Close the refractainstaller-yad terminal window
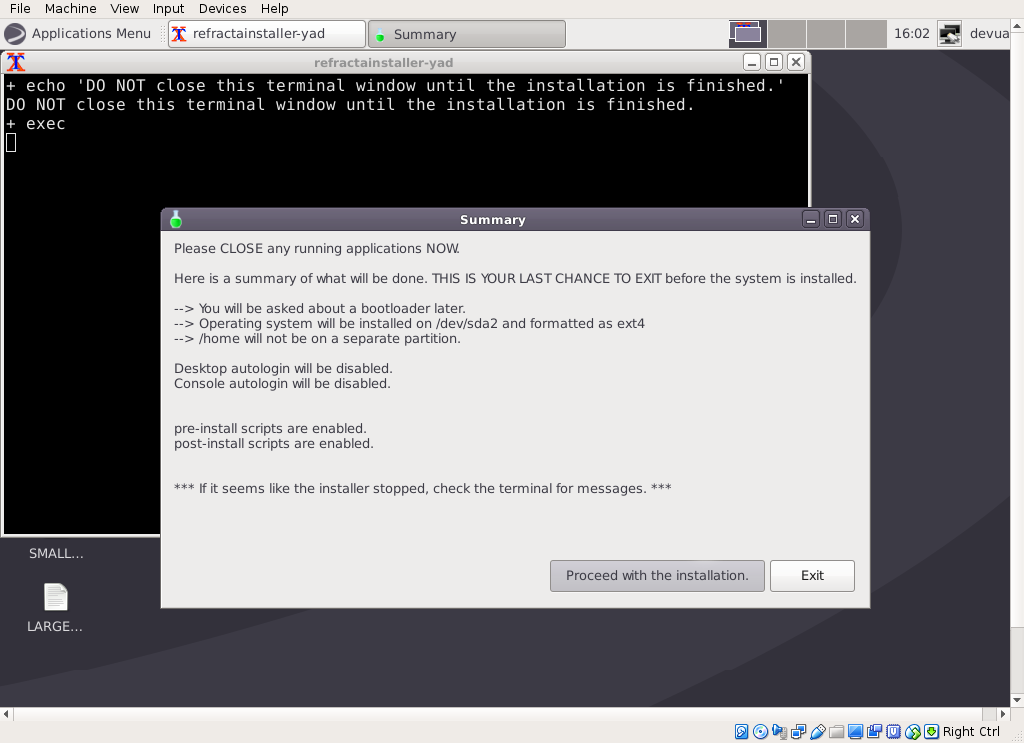The height and width of the screenshot is (743, 1024). click(x=795, y=63)
